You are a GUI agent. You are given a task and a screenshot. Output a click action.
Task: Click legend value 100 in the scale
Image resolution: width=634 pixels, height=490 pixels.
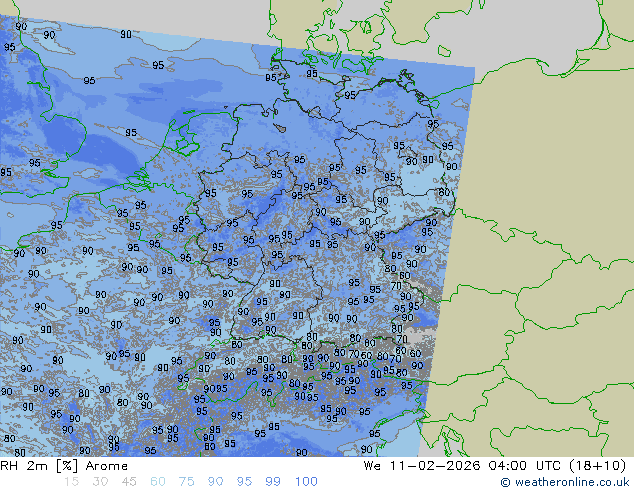306,482
